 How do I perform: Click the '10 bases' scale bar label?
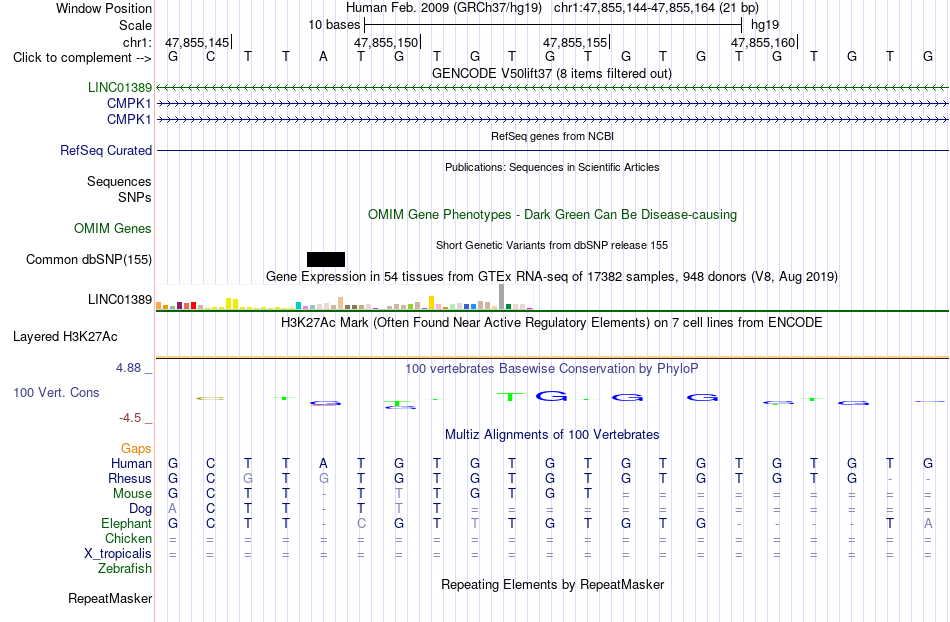(334, 25)
